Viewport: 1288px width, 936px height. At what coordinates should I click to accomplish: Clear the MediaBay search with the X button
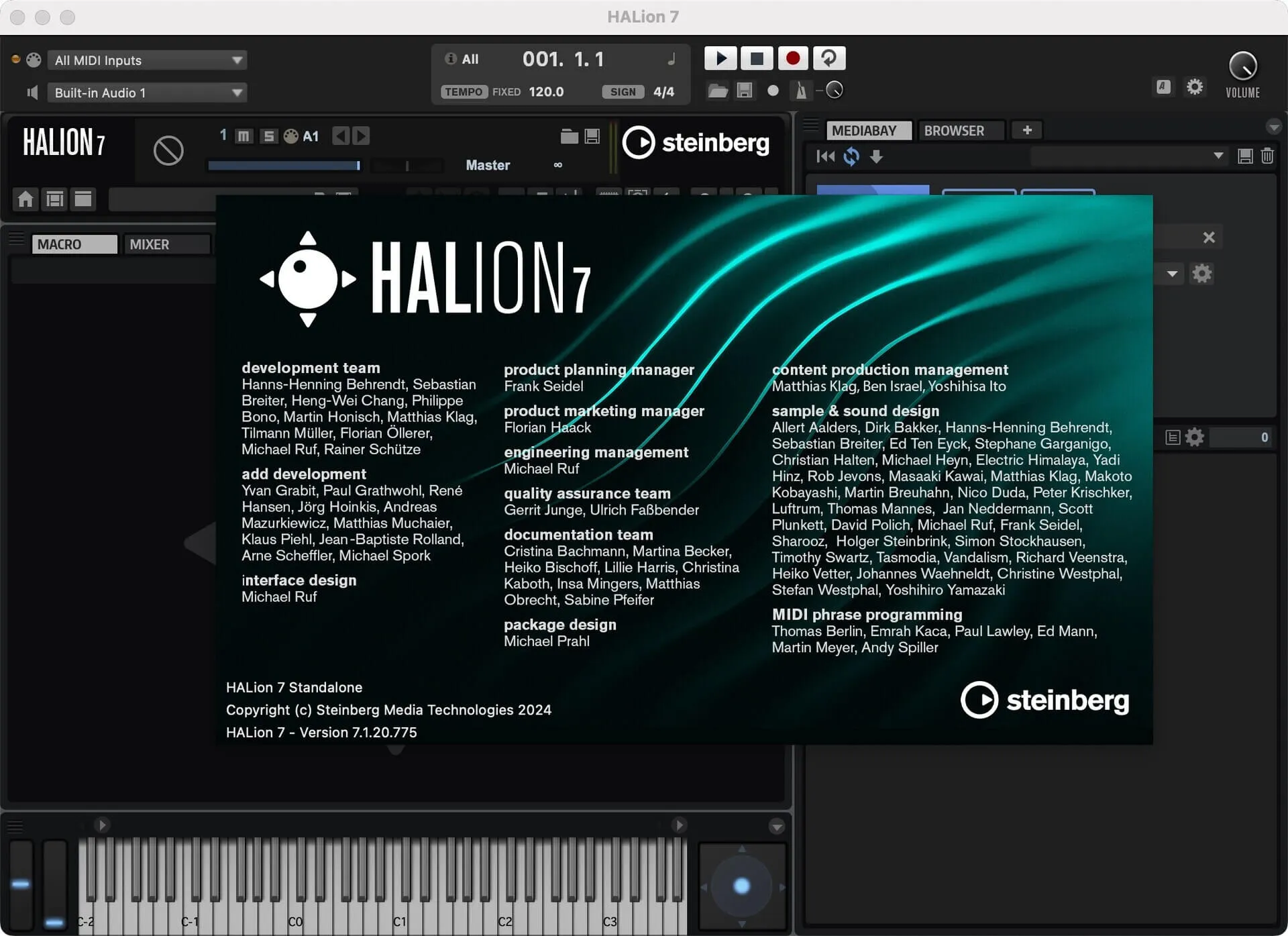(x=1209, y=238)
